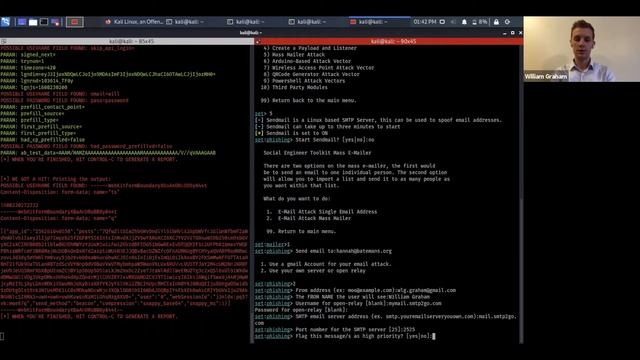The width and height of the screenshot is (640, 360).
Task: Minimize the kali@kali terminal window
Action: click(504, 33)
